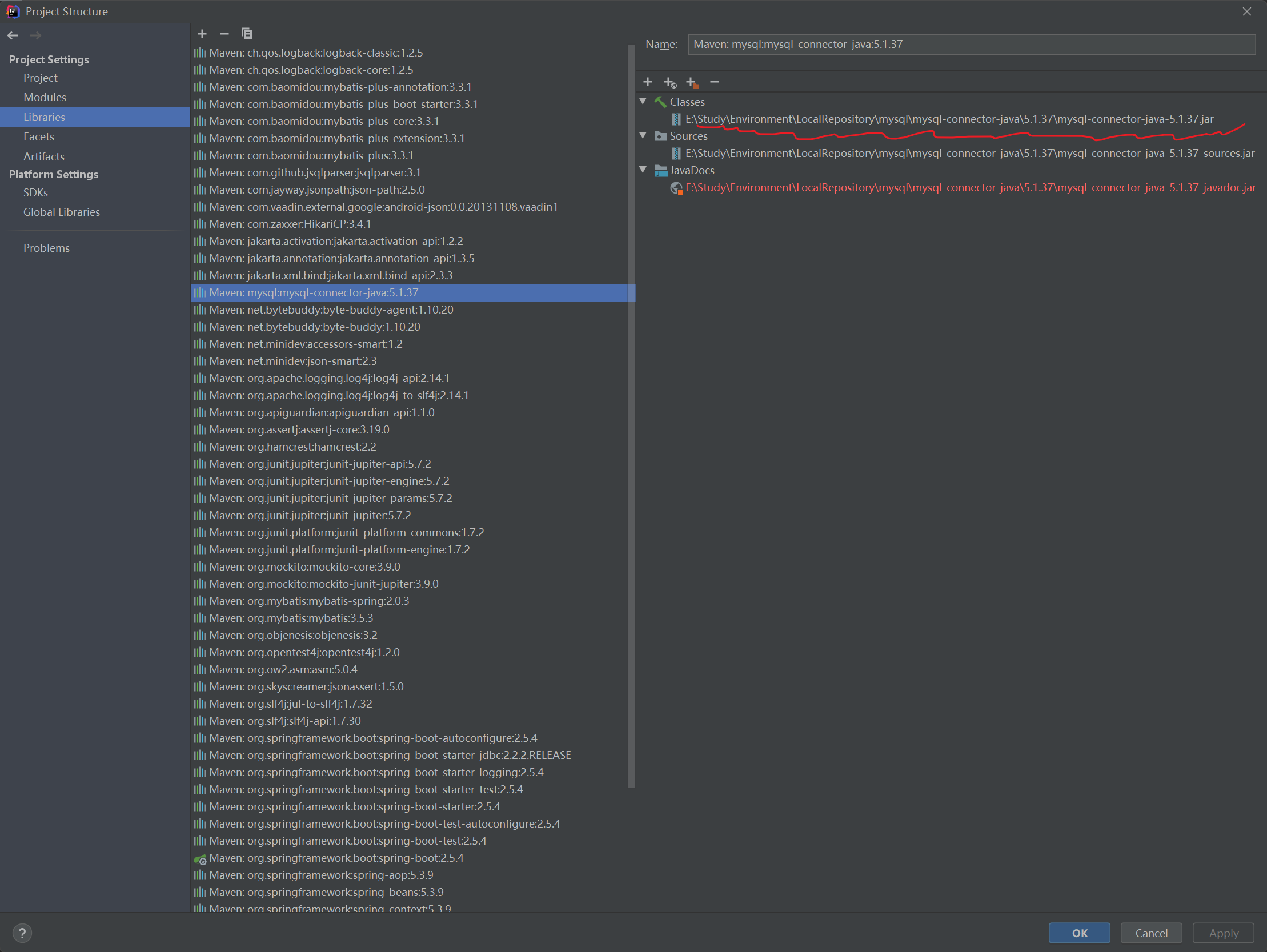Viewport: 1267px width, 952px height.
Task: Remove selected root minus icon
Action: pyautogui.click(x=714, y=82)
